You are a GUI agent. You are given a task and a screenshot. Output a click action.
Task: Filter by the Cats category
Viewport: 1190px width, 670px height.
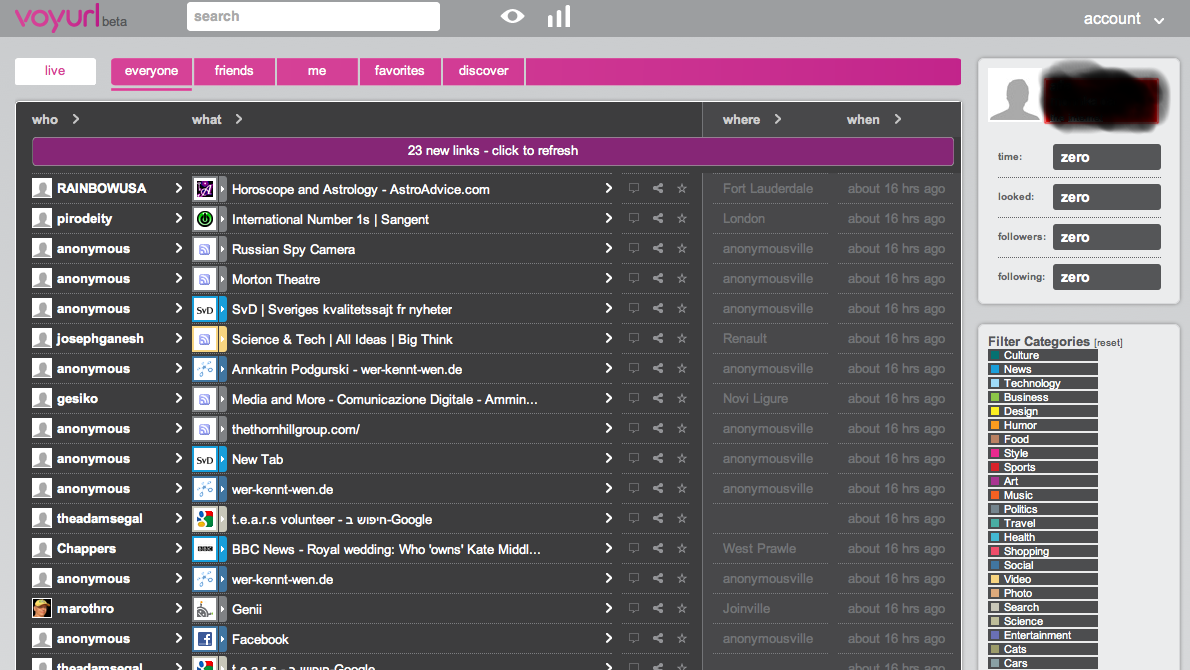click(1043, 650)
